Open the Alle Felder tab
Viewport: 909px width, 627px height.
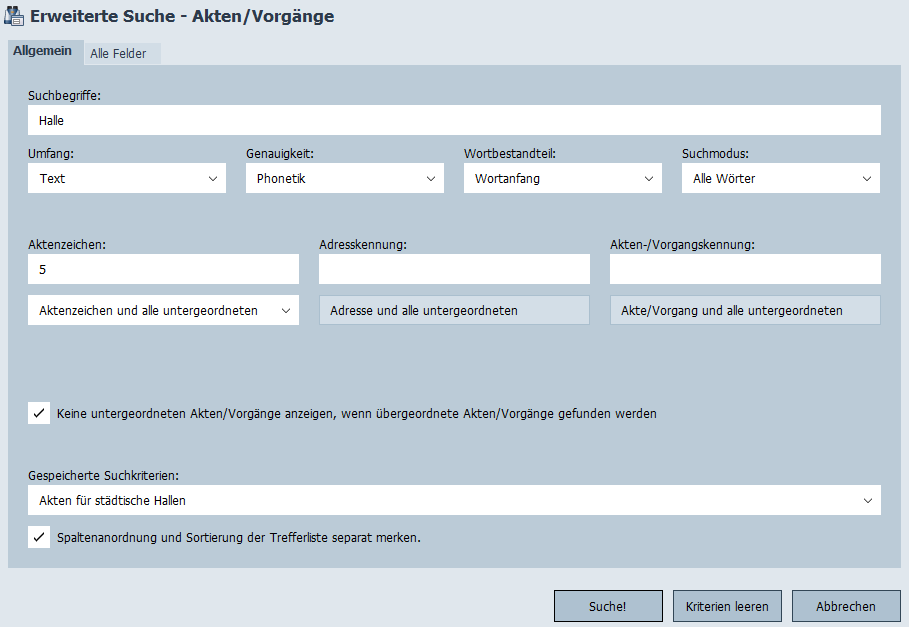coord(118,54)
